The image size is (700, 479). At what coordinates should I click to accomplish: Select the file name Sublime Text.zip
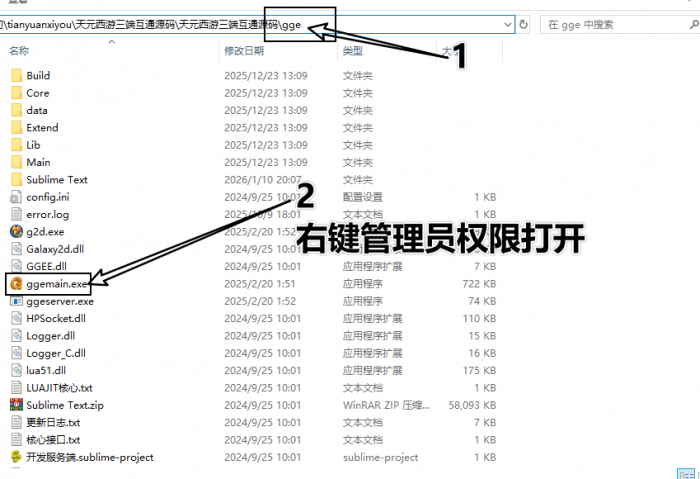65,405
